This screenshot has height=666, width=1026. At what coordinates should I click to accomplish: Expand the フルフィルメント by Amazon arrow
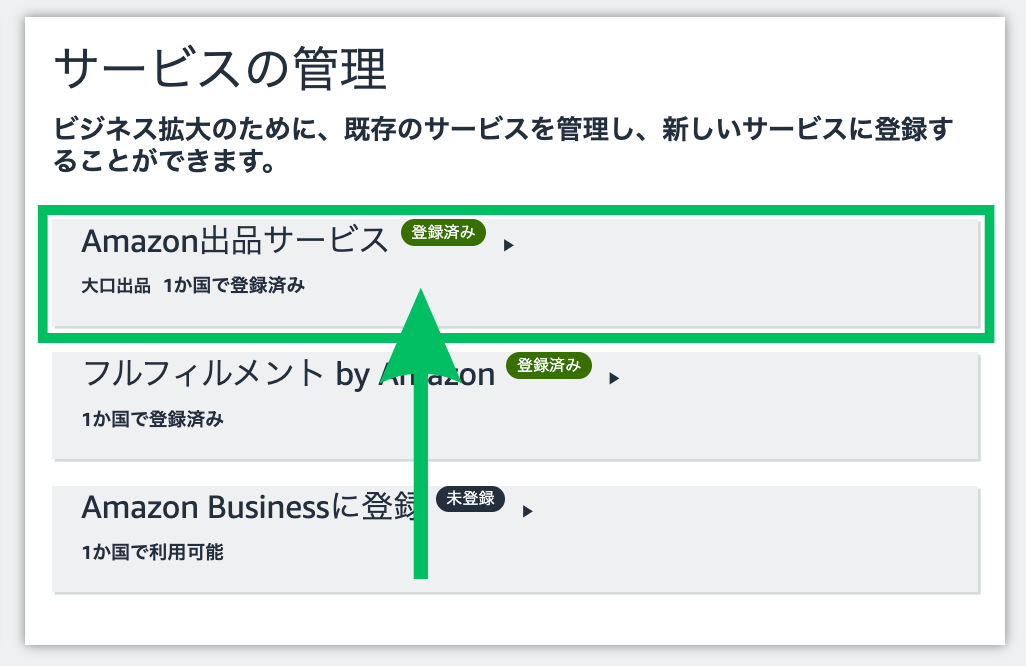point(614,378)
